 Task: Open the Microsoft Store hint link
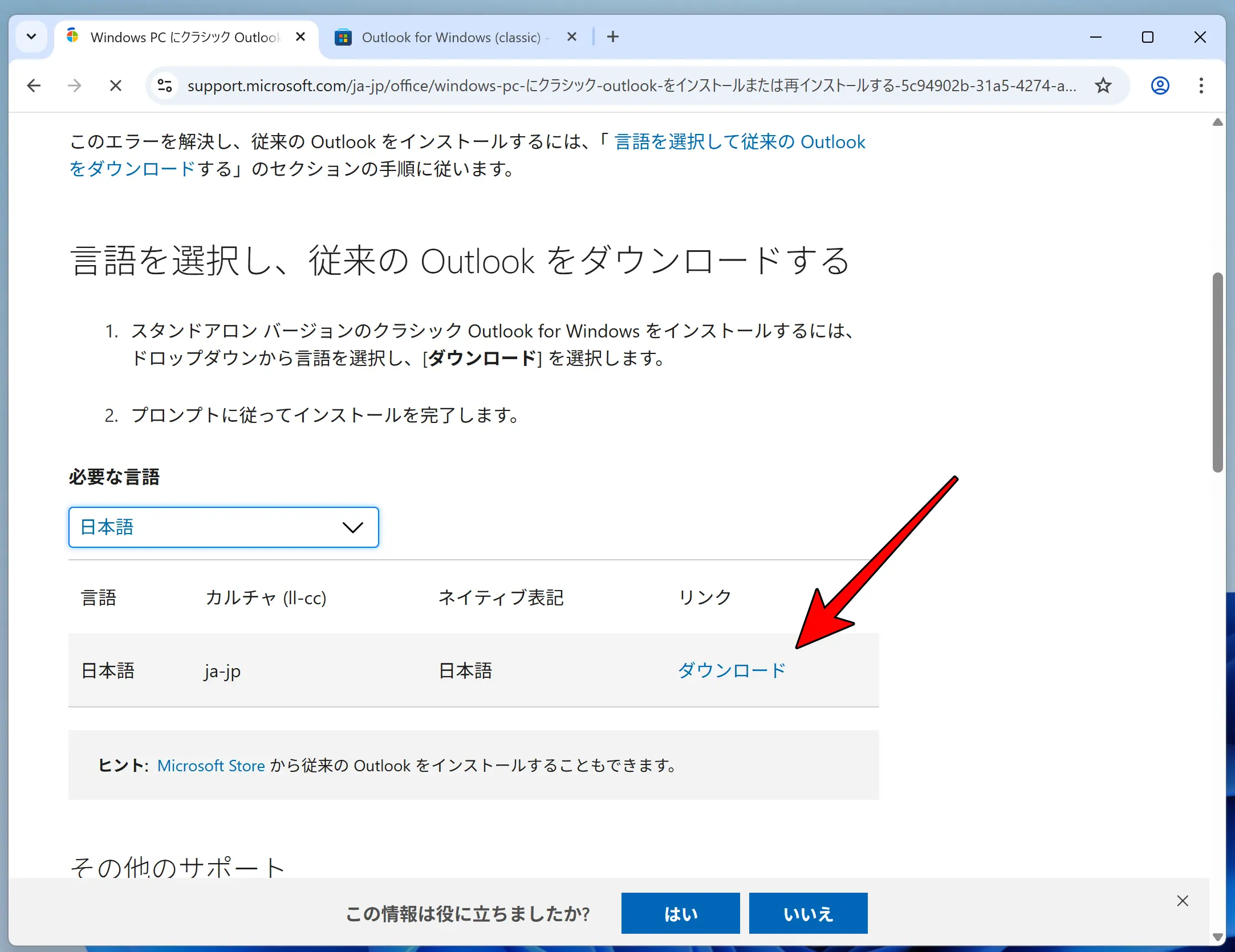pyautogui.click(x=211, y=766)
